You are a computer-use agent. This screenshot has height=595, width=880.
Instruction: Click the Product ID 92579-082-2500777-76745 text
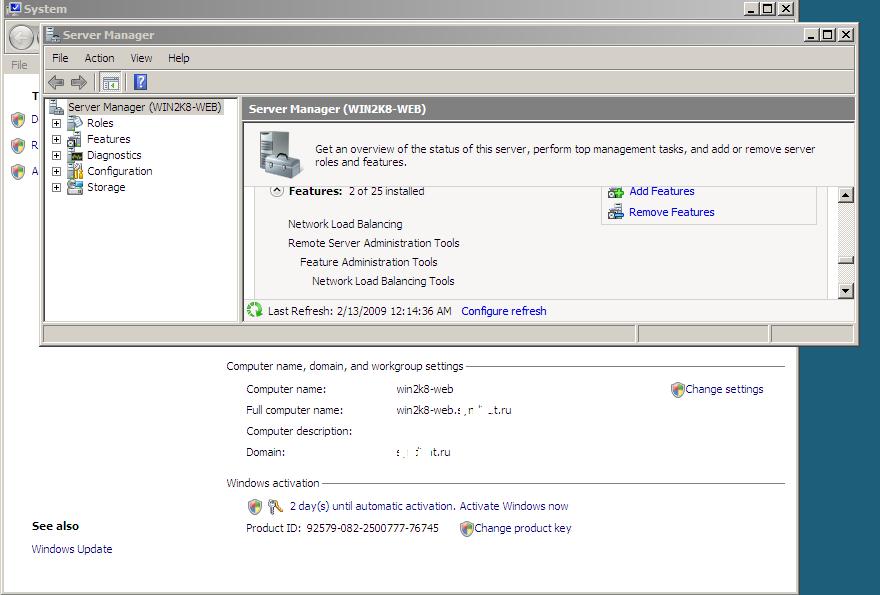click(342, 528)
